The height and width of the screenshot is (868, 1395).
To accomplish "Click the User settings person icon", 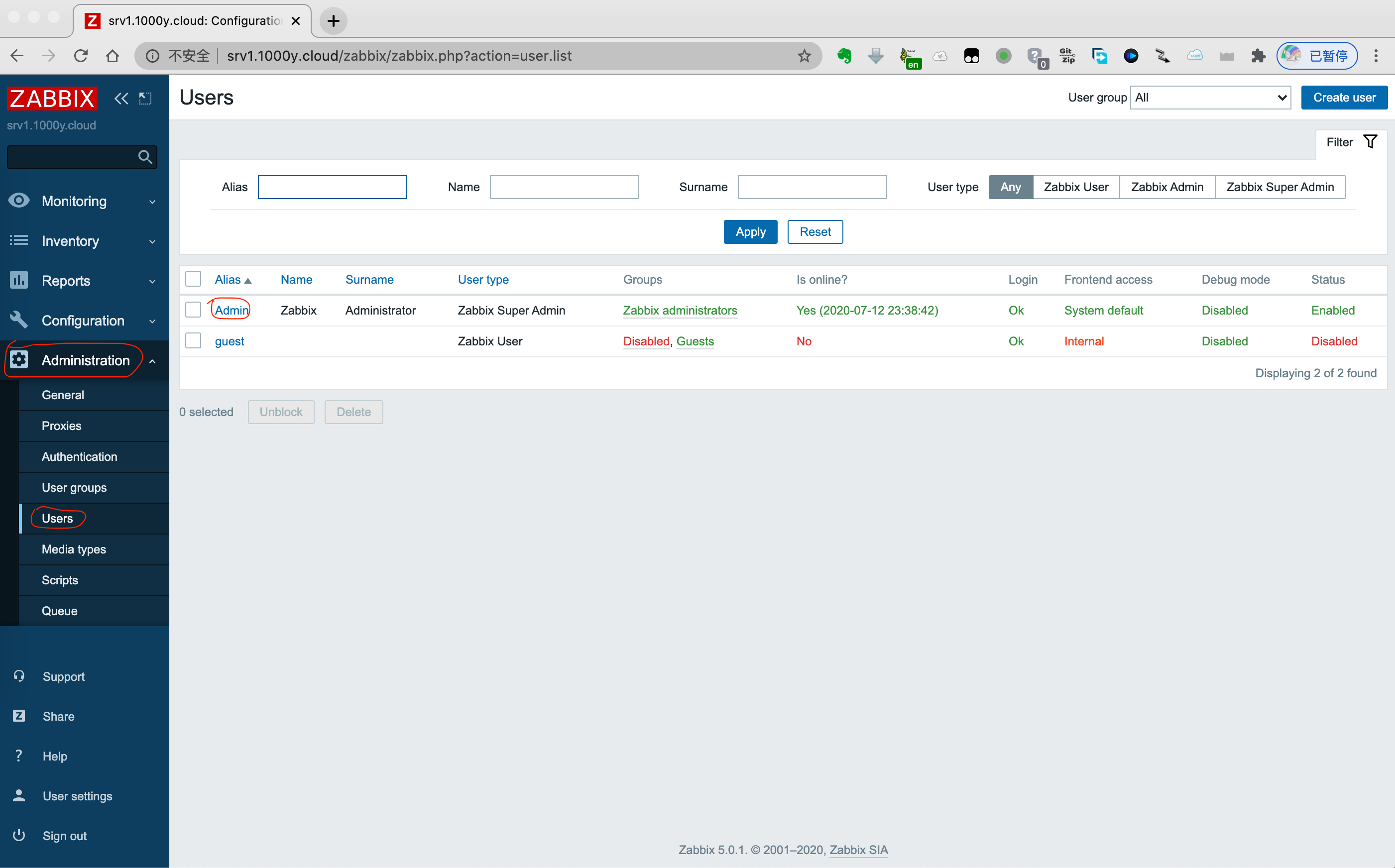I will pos(19,795).
